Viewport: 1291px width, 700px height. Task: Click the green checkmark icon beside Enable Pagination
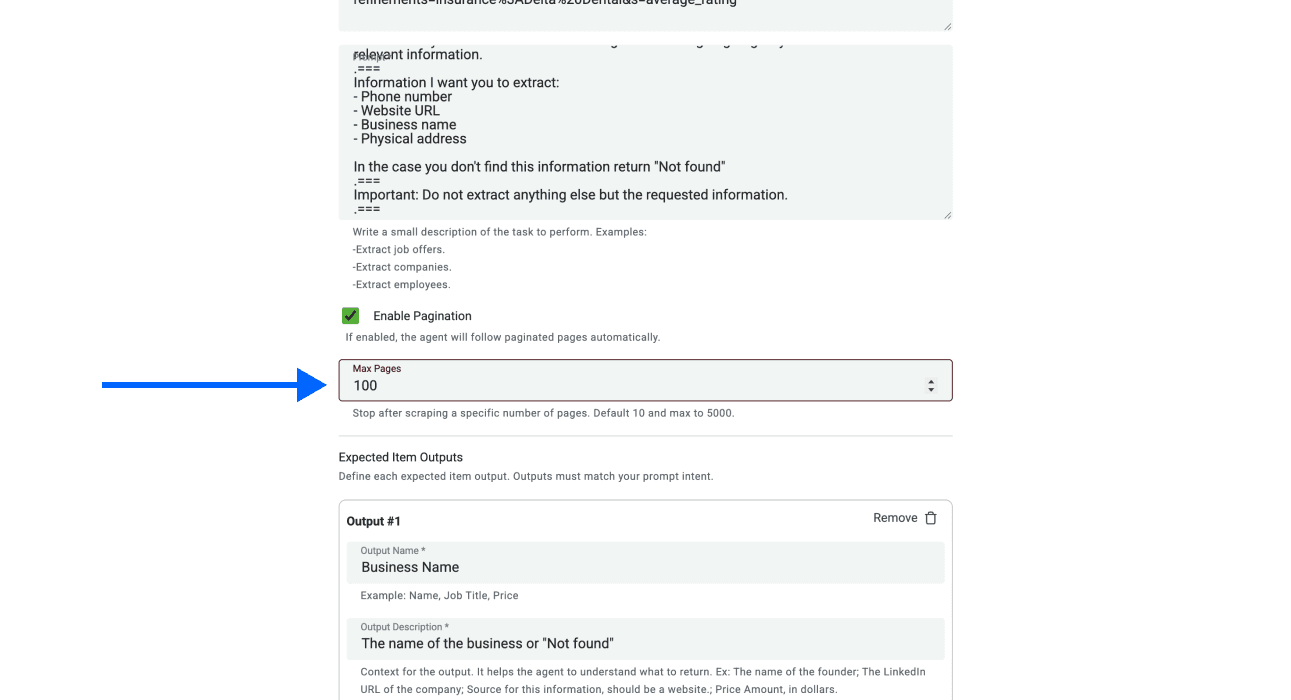click(350, 315)
